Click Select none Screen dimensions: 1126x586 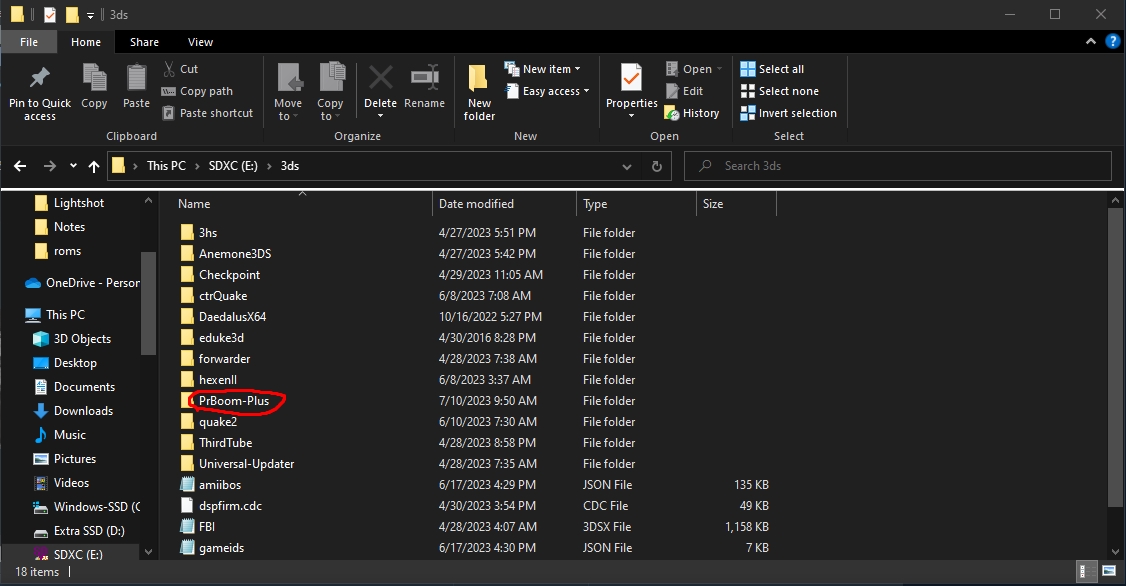pos(780,91)
